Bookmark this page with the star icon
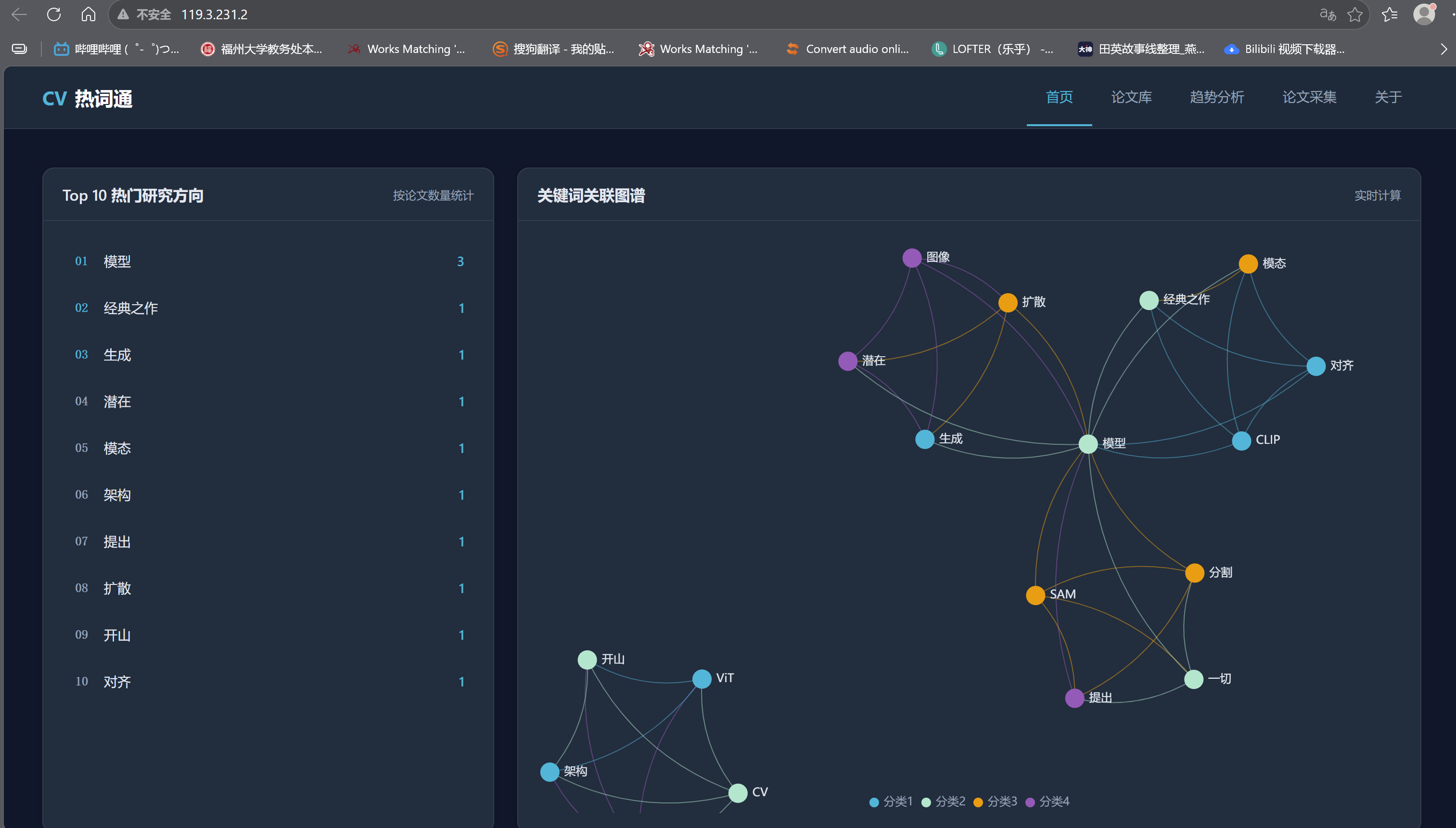Screen dimensions: 1456x828 tap(1355, 14)
